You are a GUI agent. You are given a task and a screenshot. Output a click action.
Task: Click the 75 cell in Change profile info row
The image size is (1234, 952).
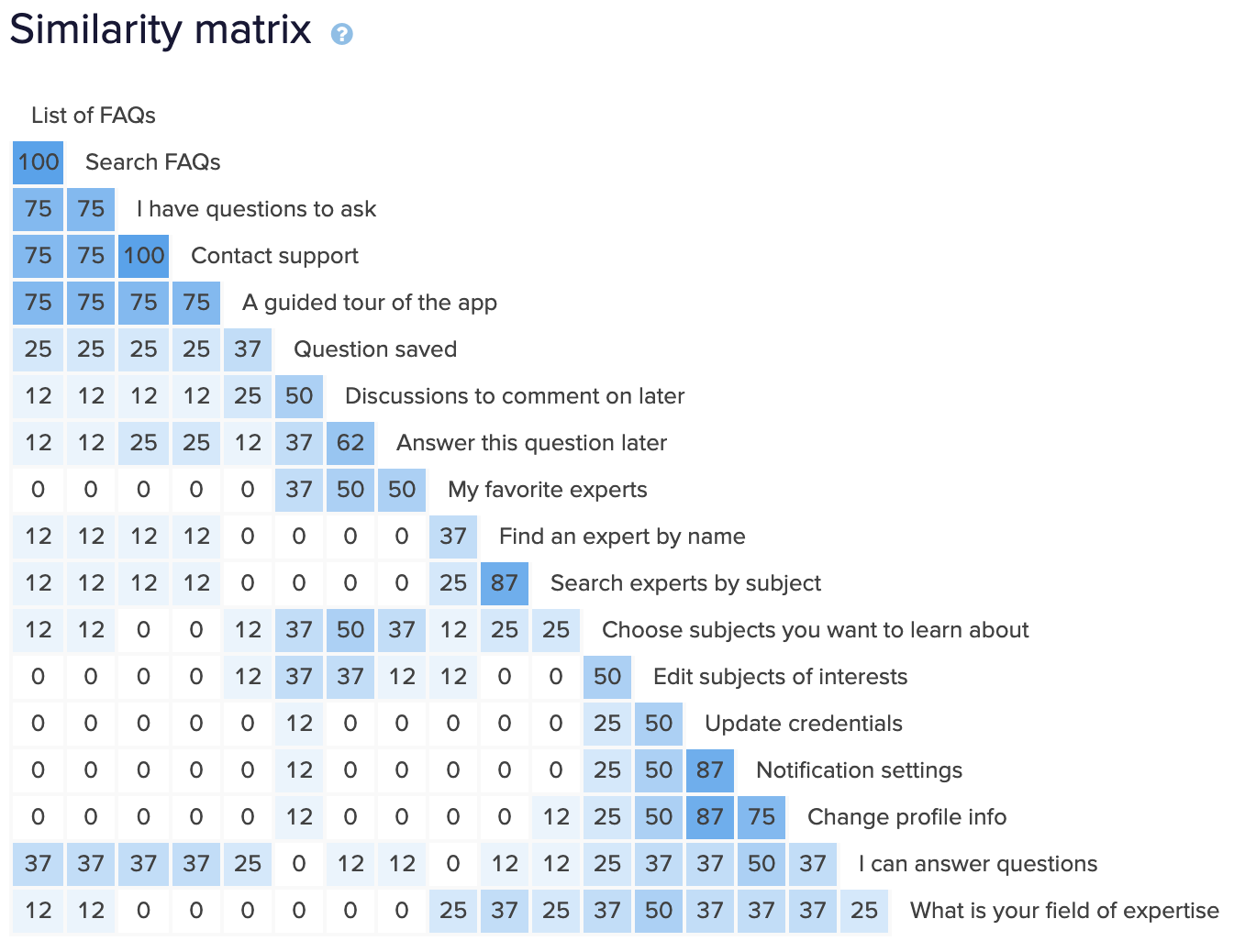pyautogui.click(x=762, y=817)
